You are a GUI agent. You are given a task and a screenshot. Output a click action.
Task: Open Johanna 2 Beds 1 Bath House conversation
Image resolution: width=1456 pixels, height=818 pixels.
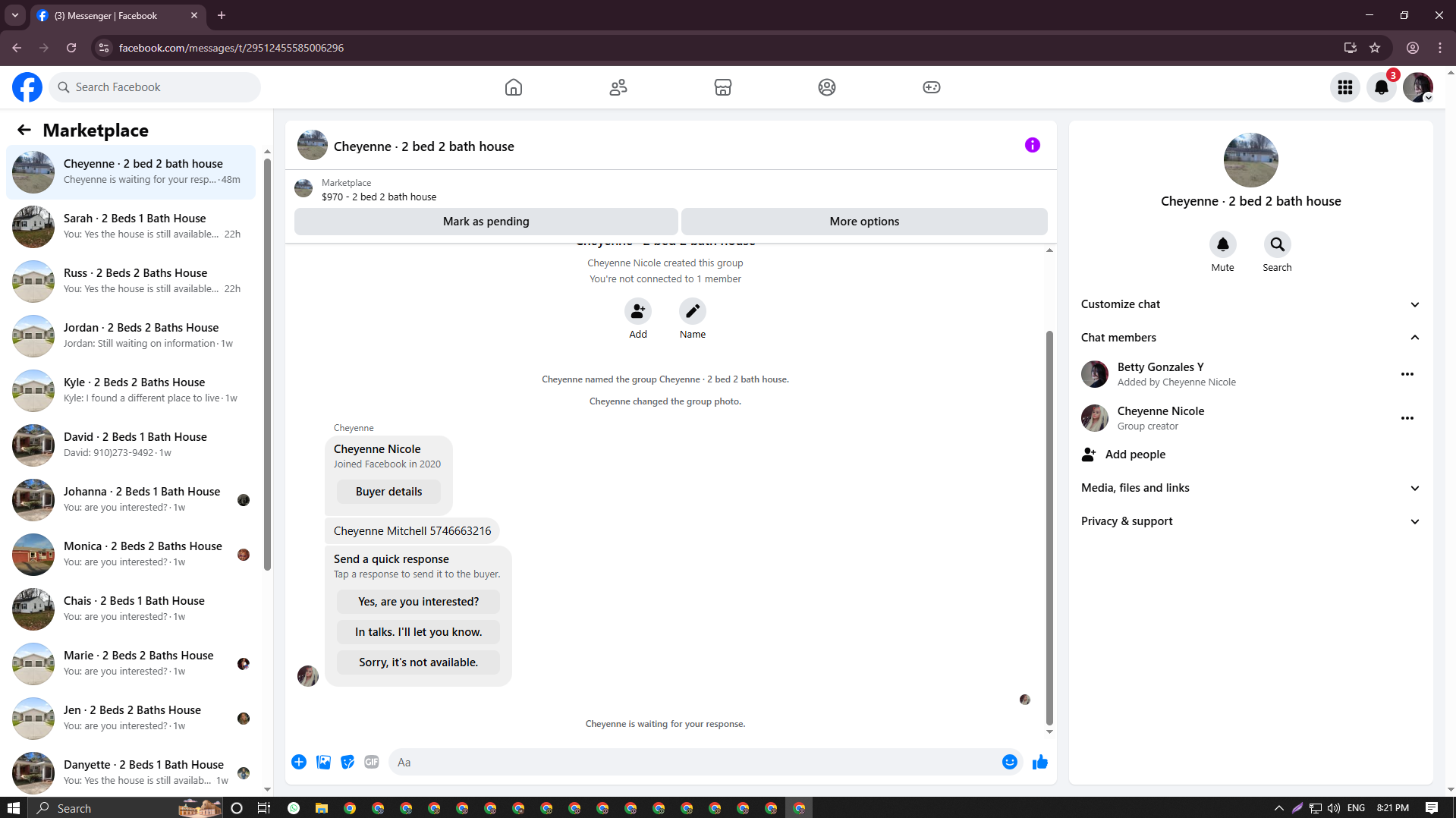(131, 500)
